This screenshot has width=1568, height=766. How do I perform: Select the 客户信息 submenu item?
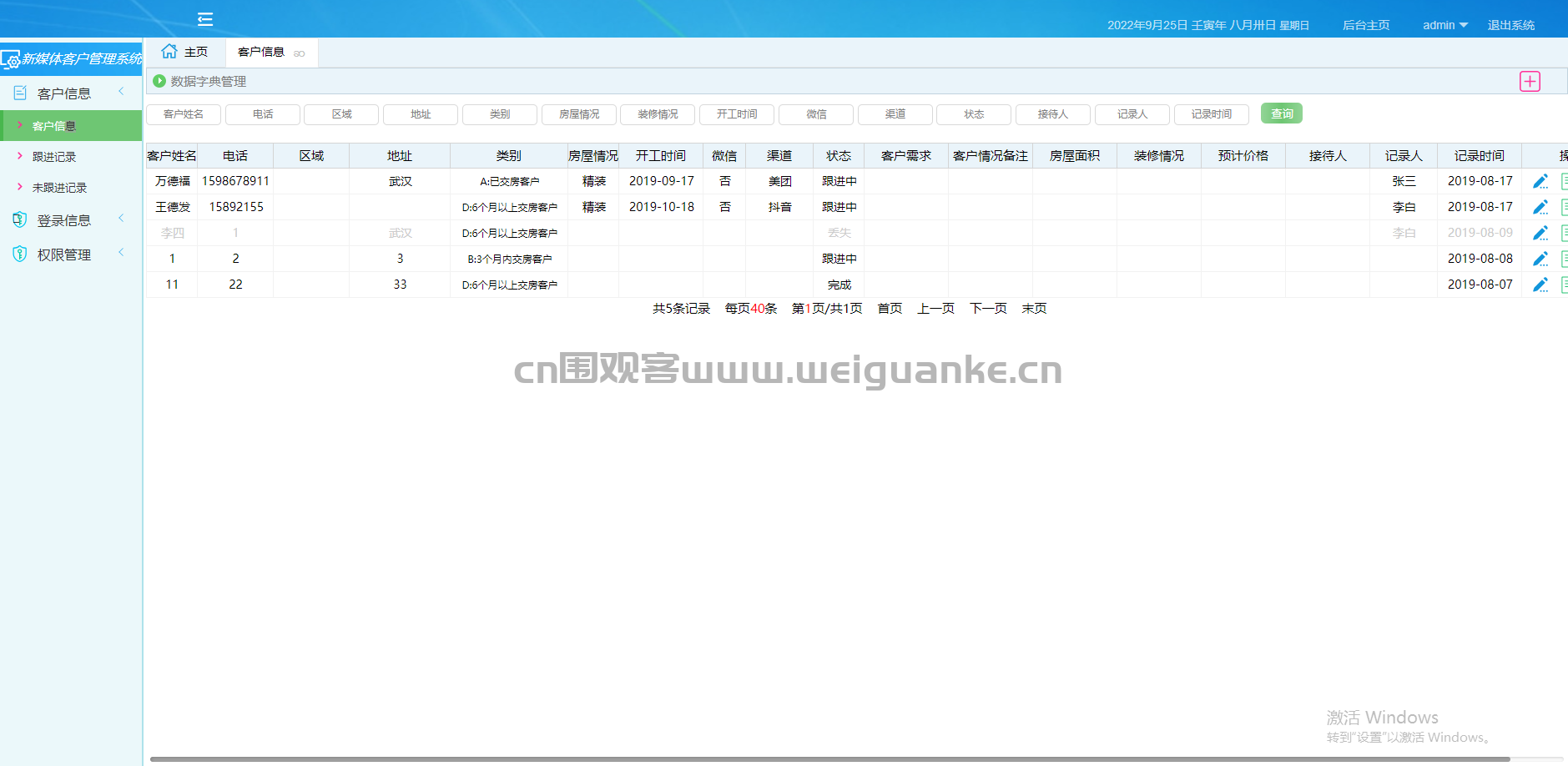click(71, 126)
